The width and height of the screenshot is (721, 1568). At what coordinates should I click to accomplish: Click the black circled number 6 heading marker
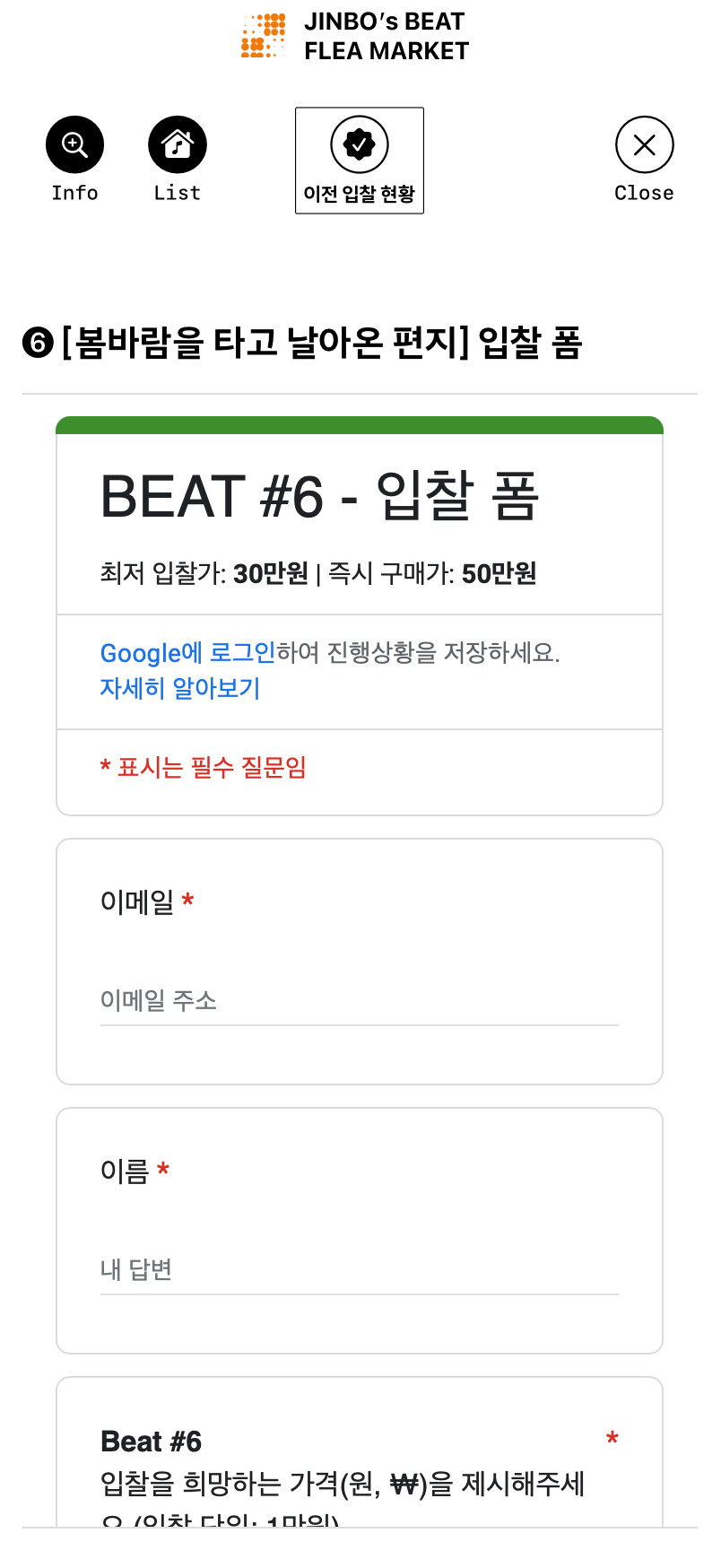[x=38, y=343]
